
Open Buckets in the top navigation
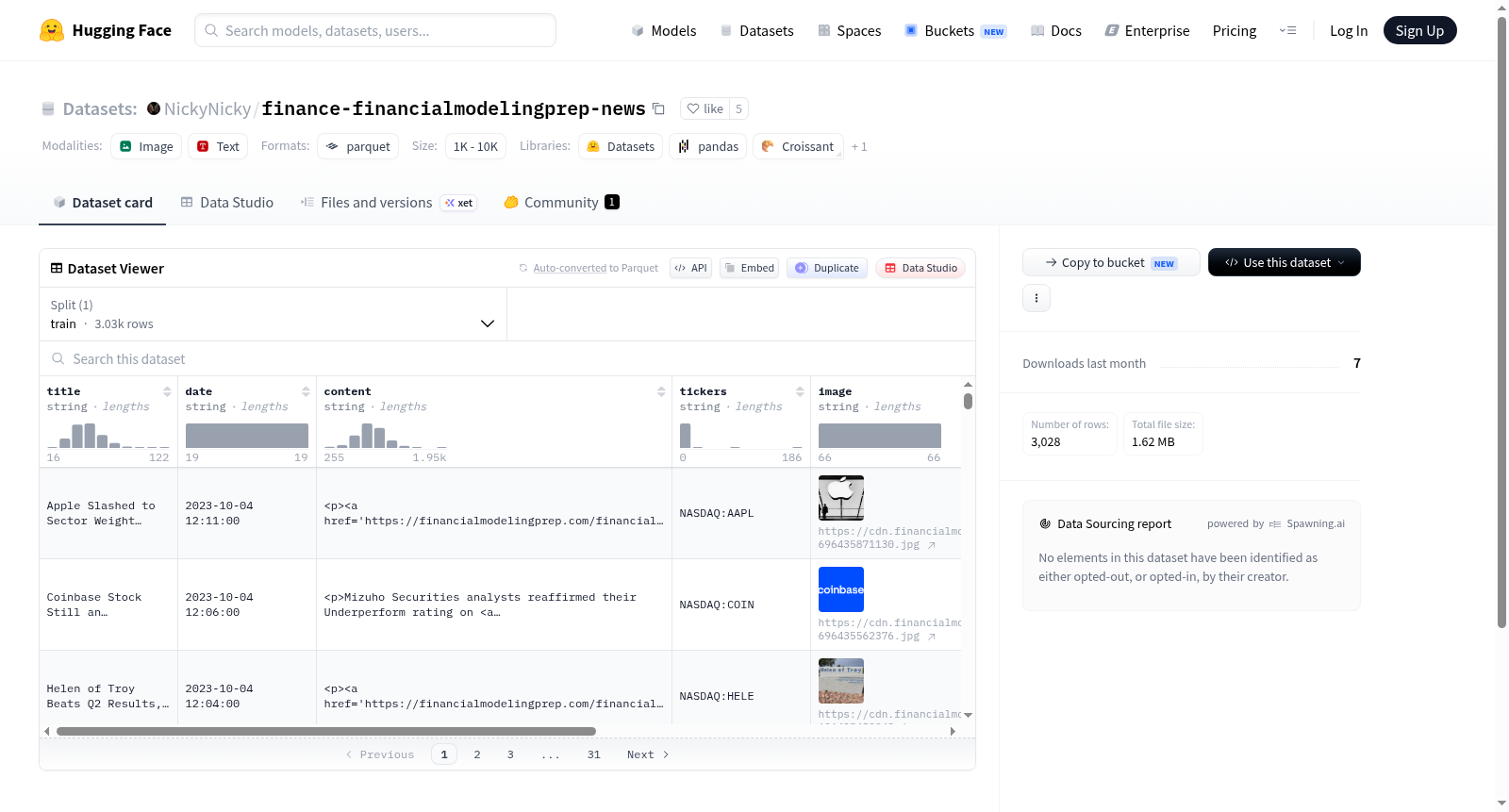(955, 30)
